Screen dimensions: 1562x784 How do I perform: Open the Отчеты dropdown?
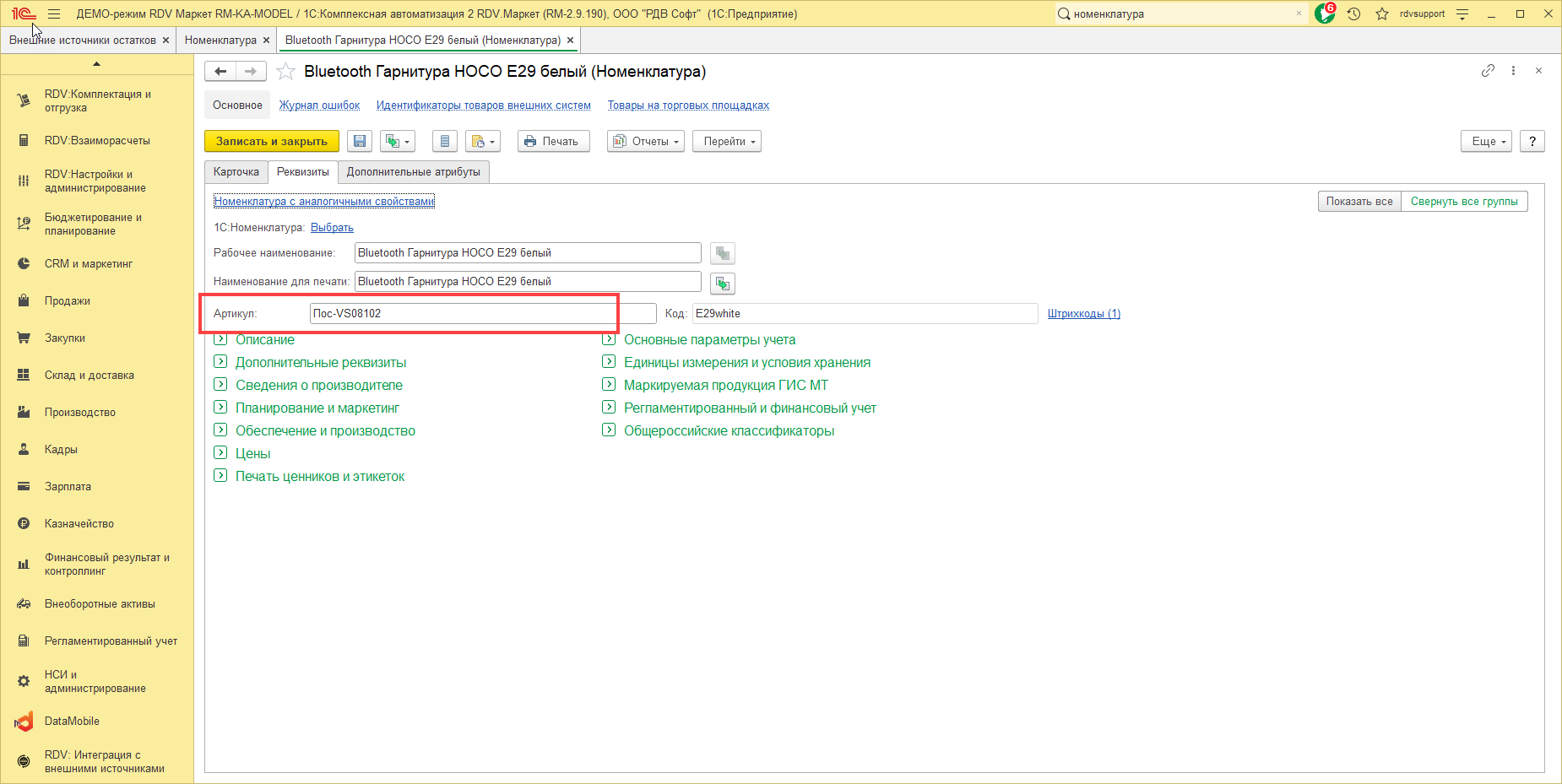[646, 142]
